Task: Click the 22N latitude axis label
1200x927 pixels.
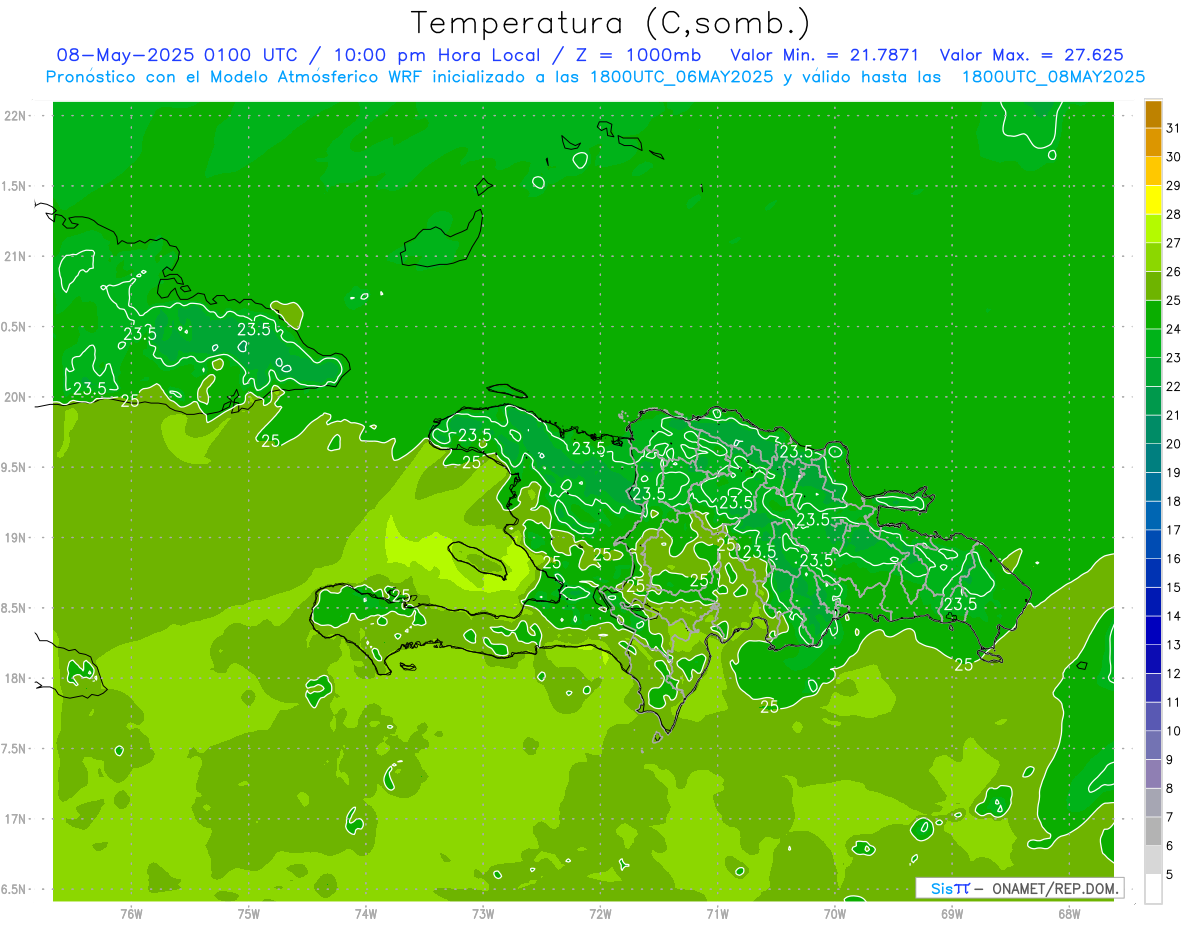Action: coord(16,116)
